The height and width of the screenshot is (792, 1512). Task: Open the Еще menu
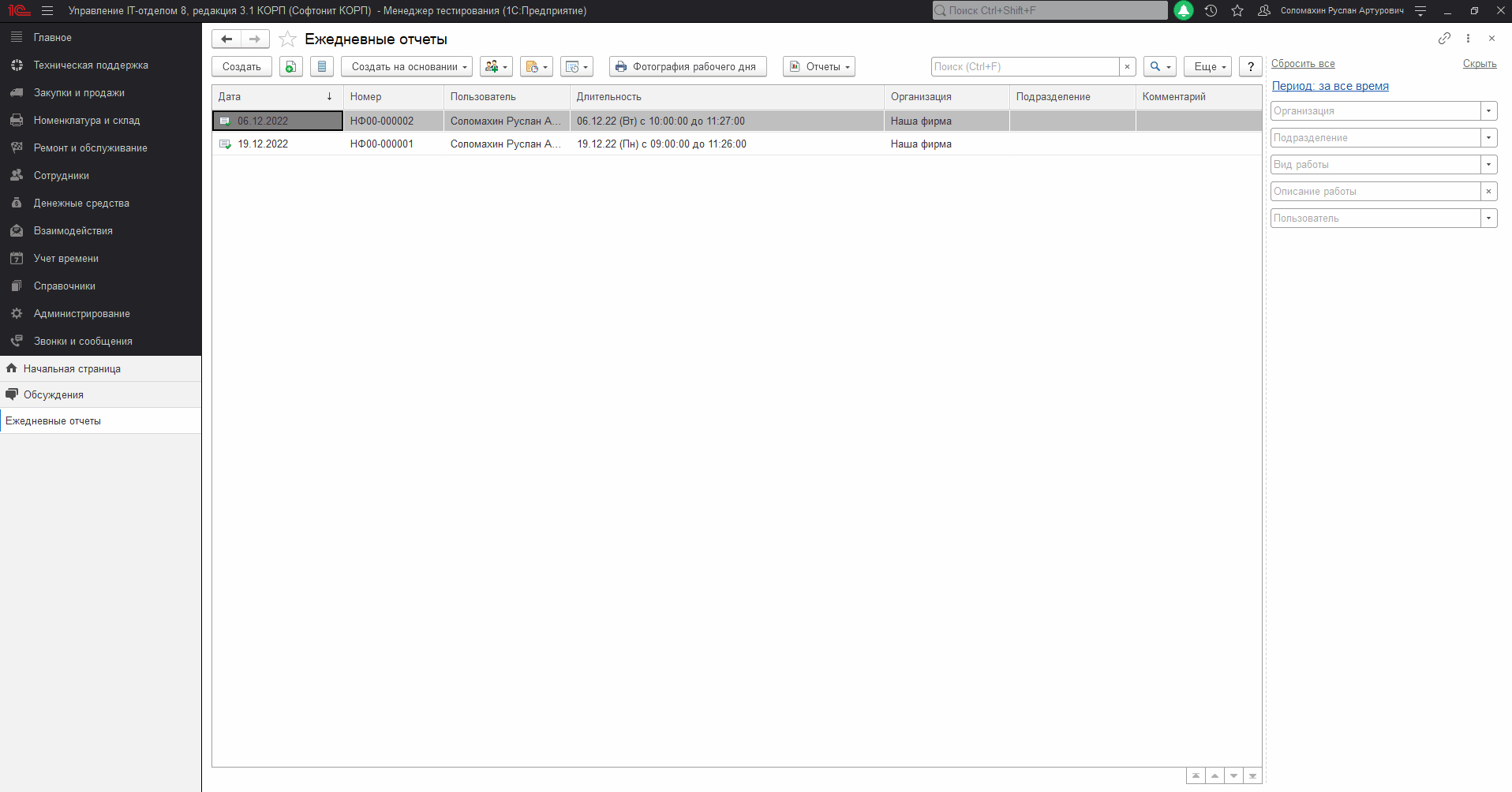[x=1207, y=67]
